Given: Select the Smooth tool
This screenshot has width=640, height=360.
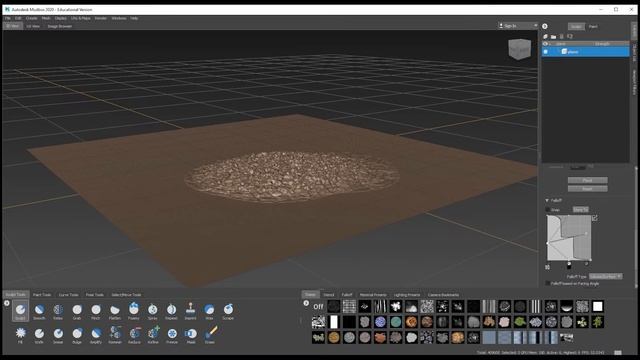Looking at the screenshot, I should pyautogui.click(x=39, y=311).
